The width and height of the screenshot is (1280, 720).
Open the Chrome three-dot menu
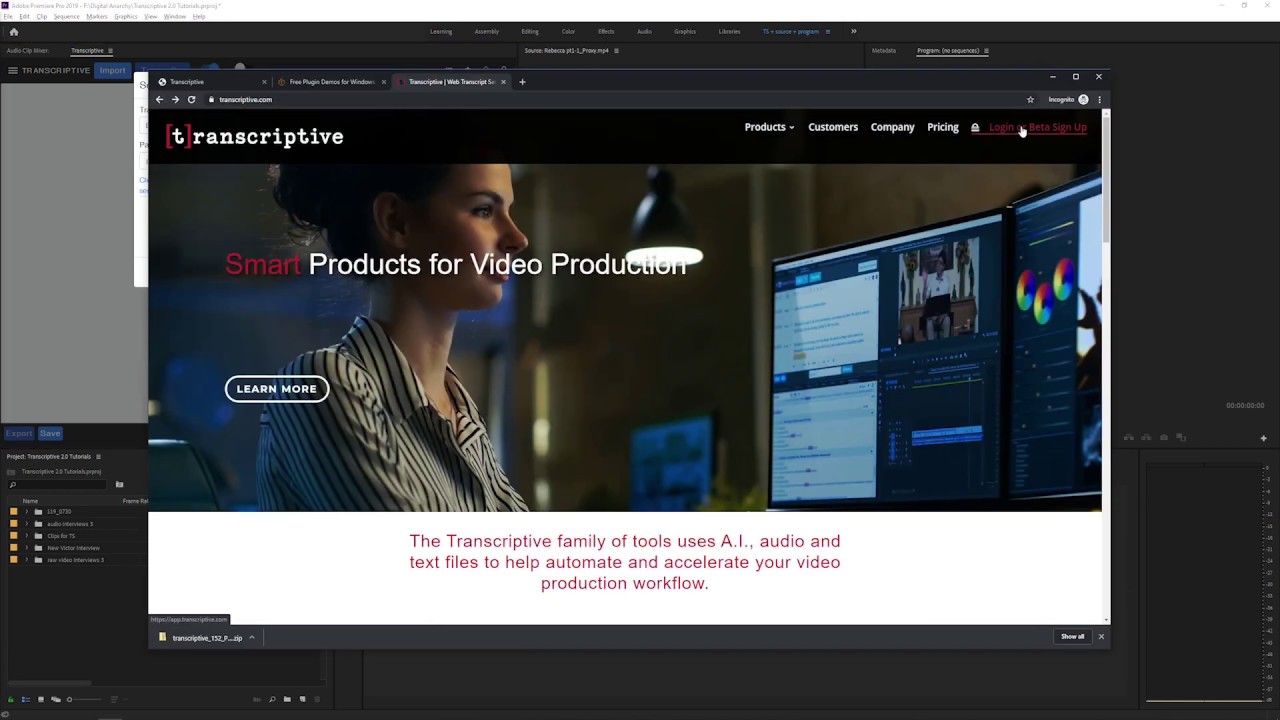coord(1099,99)
